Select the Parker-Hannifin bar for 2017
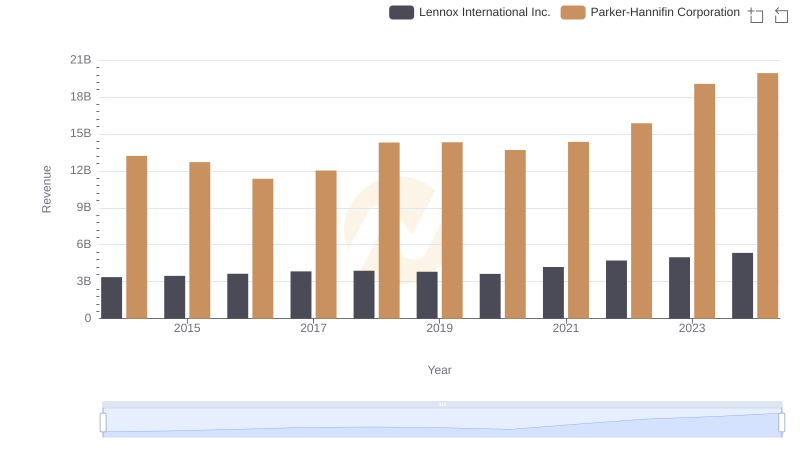The height and width of the screenshot is (461, 800). coord(326,244)
